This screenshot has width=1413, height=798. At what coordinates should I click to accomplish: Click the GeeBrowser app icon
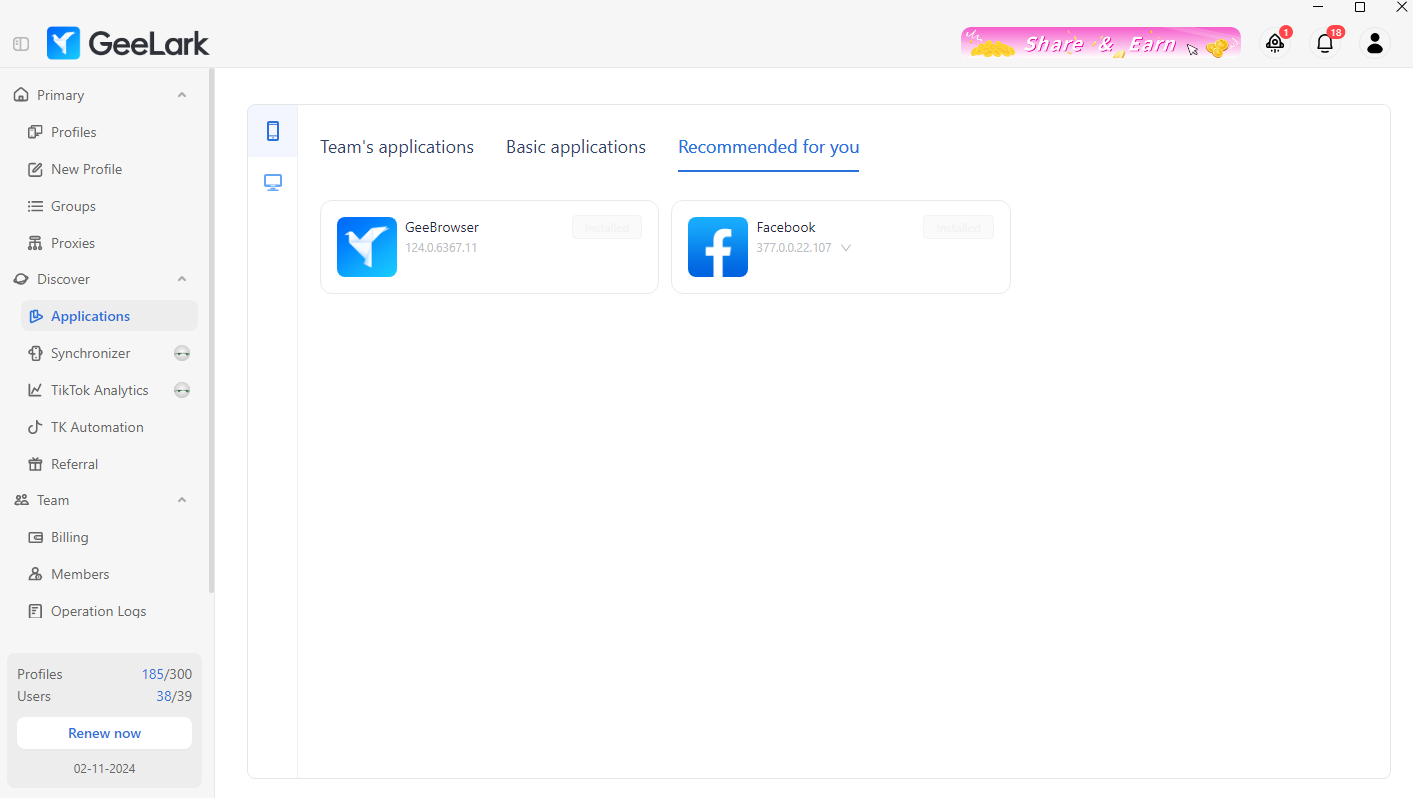coord(367,247)
